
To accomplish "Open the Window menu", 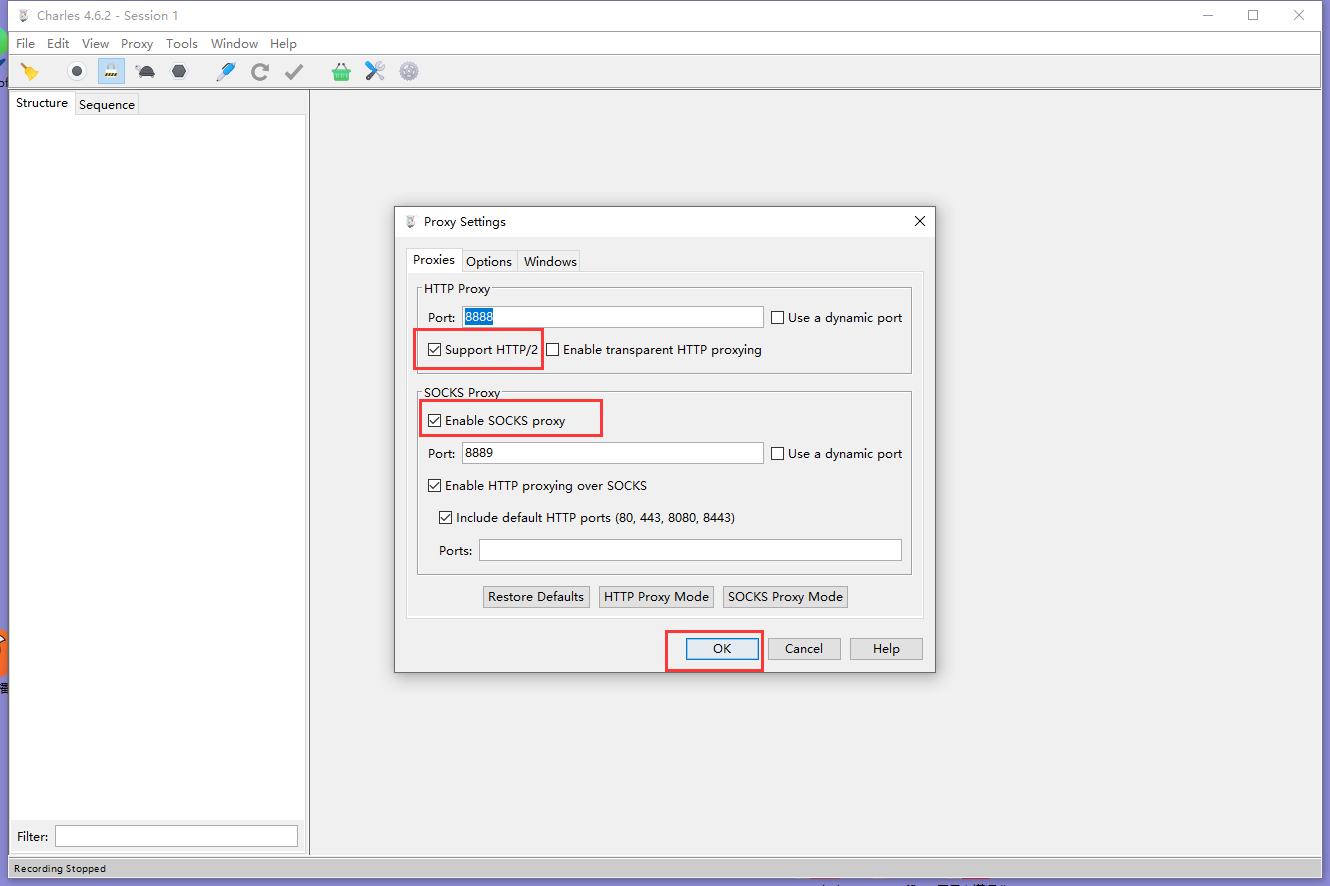I will coord(234,44).
